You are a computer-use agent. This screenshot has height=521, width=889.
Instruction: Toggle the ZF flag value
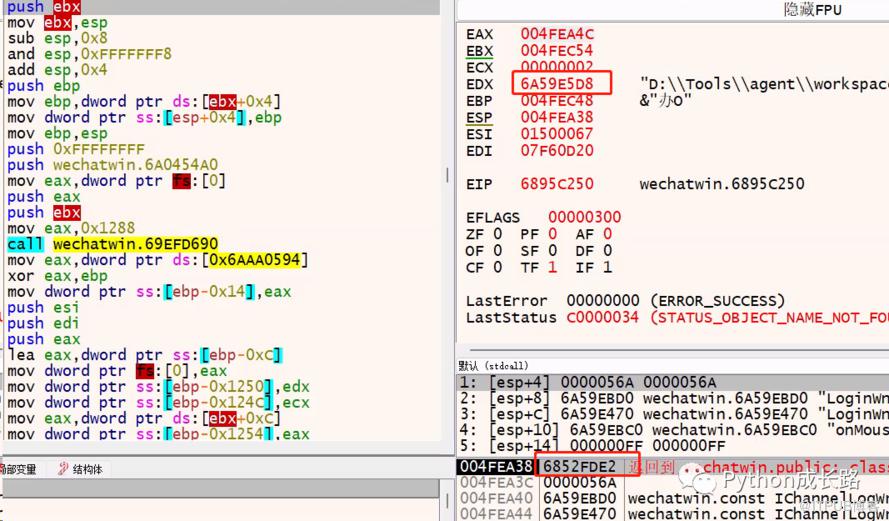tap(497, 234)
